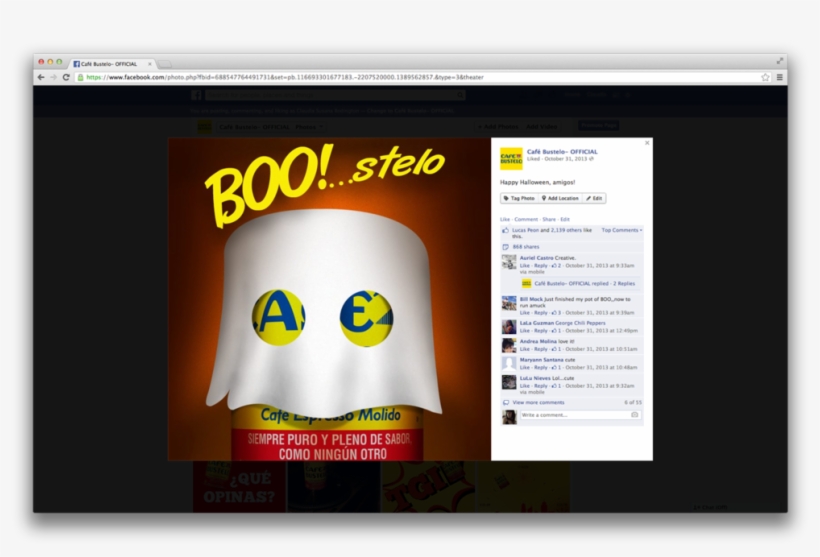
Task: Click the shares icon beside 868 shares
Action: tap(505, 247)
